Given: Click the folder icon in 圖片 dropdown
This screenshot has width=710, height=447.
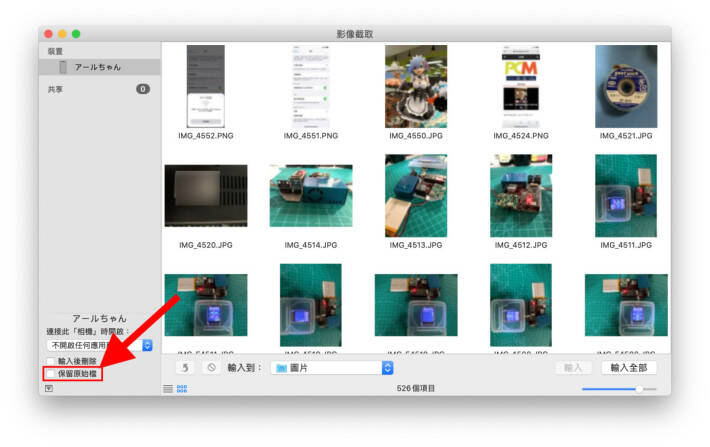Looking at the screenshot, I should point(282,368).
